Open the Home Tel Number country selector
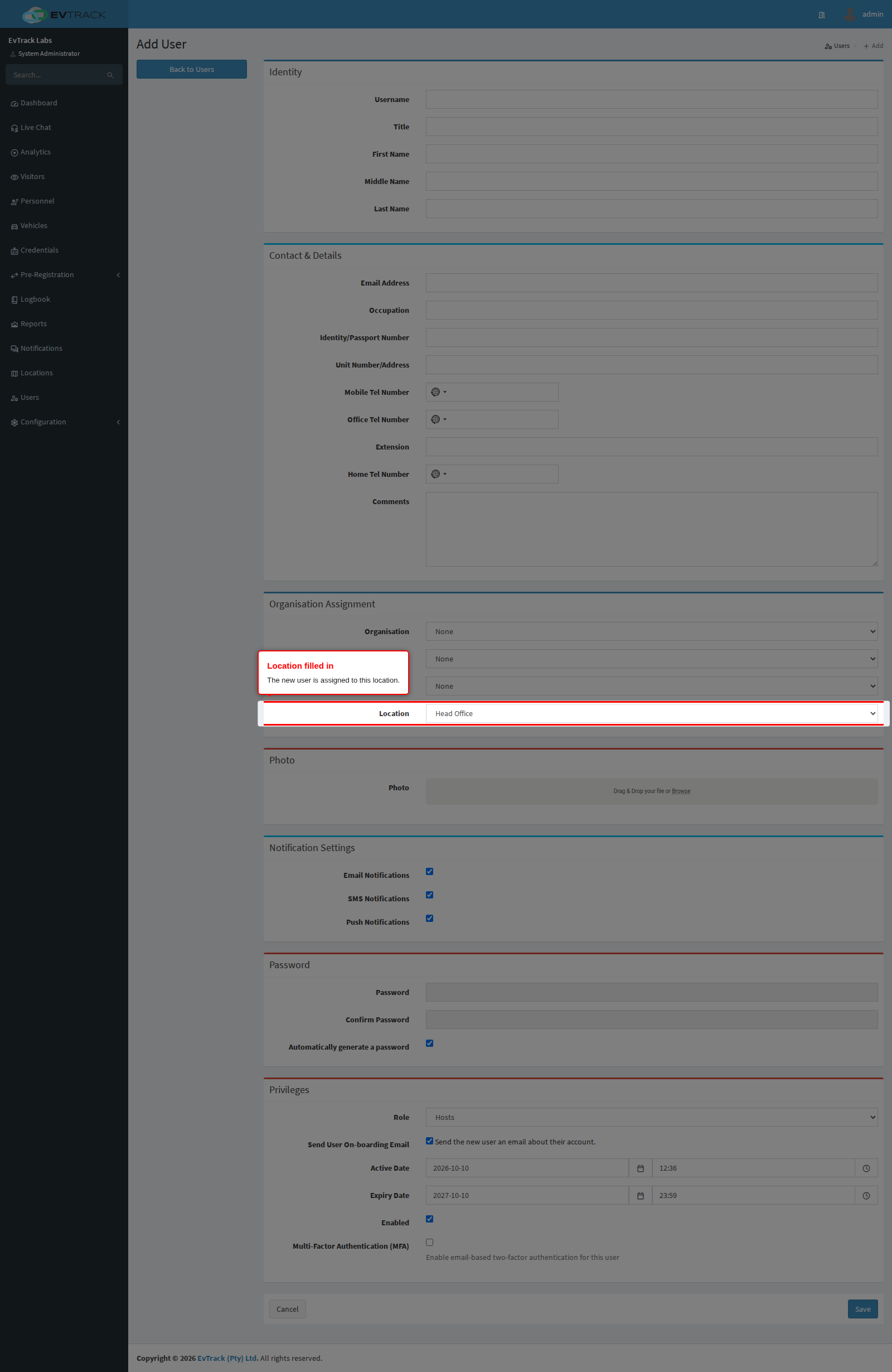 (x=439, y=474)
